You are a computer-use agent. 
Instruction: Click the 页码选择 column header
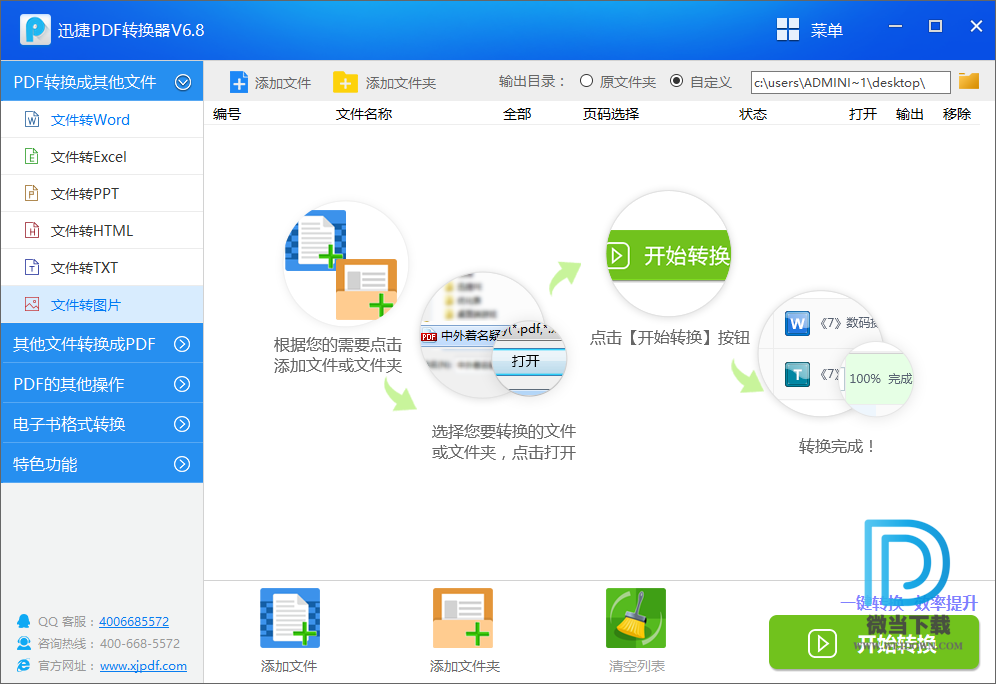611,114
